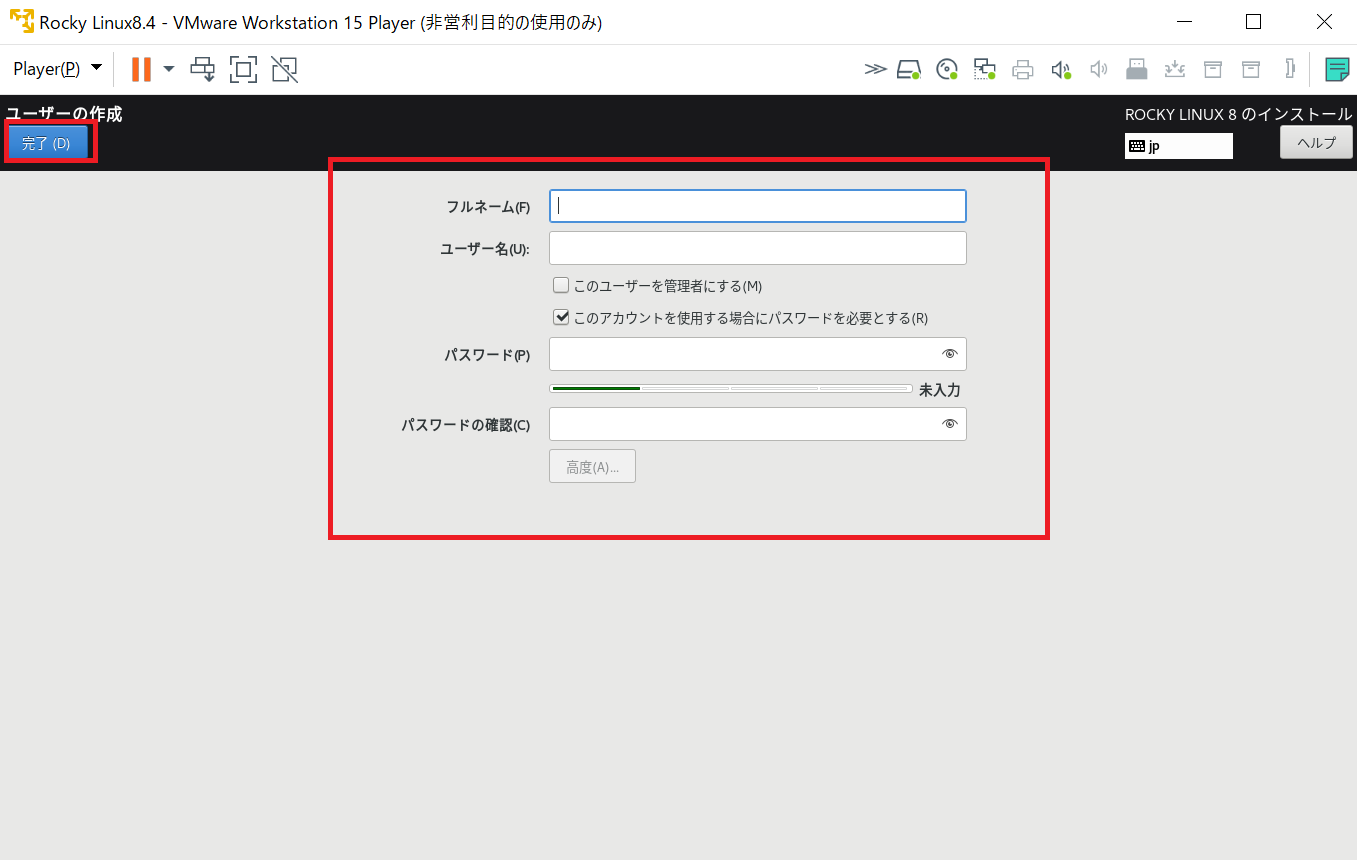
Task: Click the greyed-out speaker icon
Action: tap(1099, 69)
